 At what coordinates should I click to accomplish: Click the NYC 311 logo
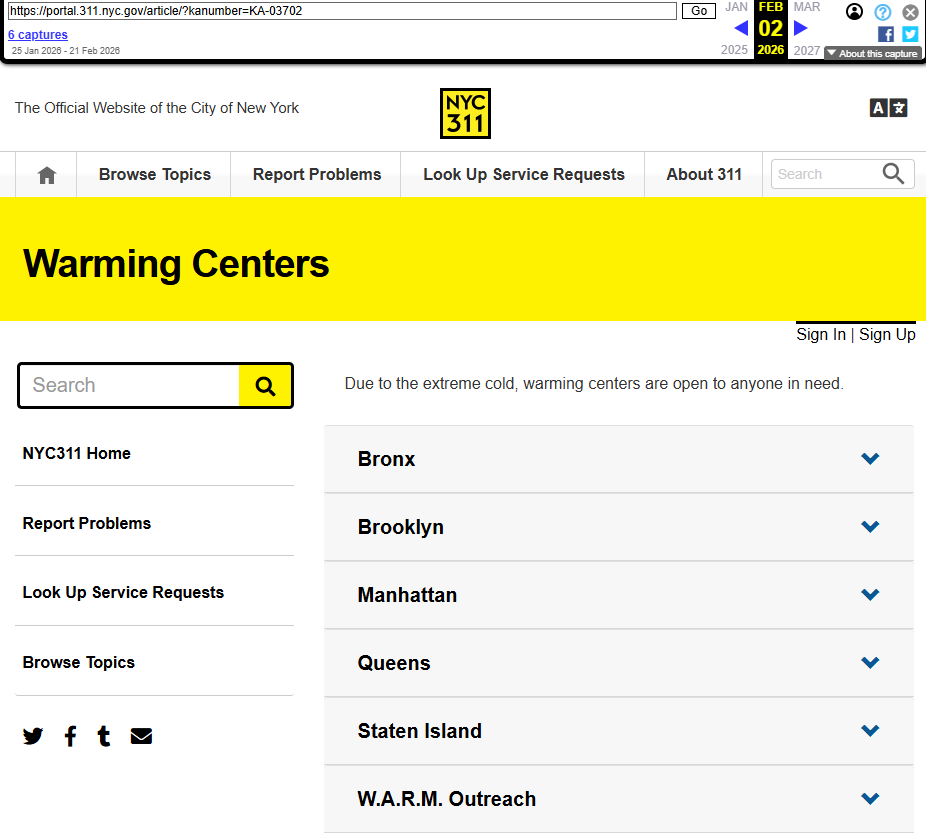(465, 114)
